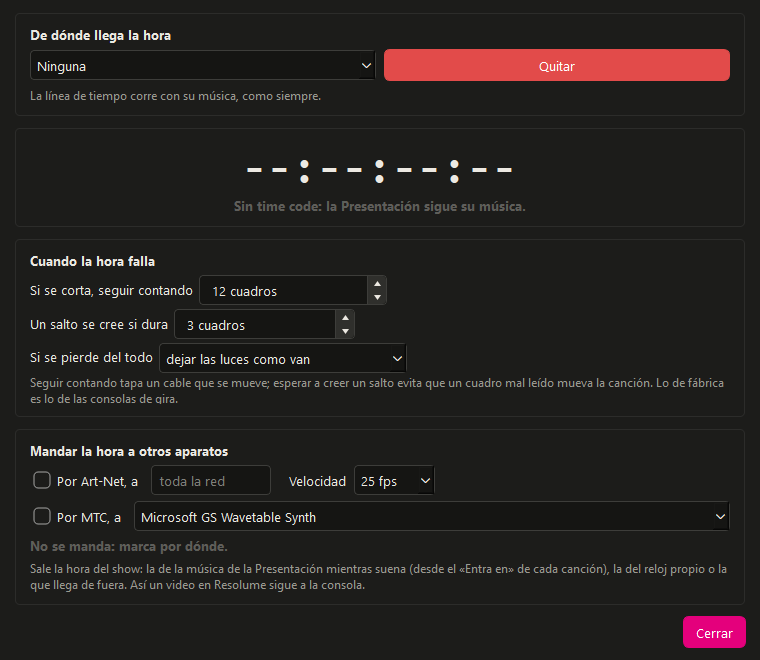Click the 'Sale la hora del show' help text
The image size is (760, 660).
click(x=379, y=577)
